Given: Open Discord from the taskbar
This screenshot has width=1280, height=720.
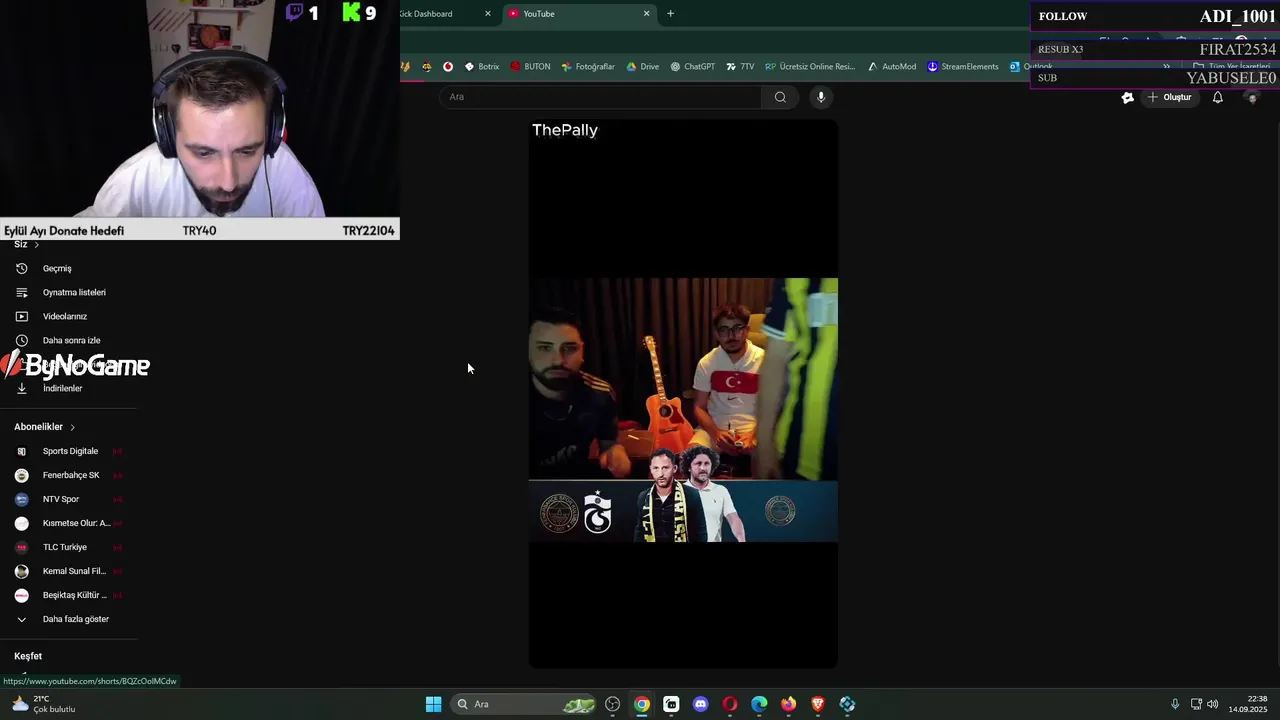Looking at the screenshot, I should pyautogui.click(x=700, y=704).
